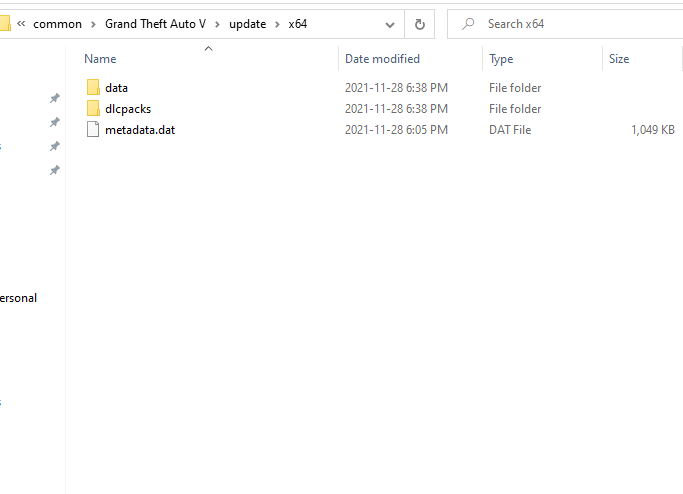Image resolution: width=683 pixels, height=494 pixels.
Task: Show hidden breadcrumb path via double chevron
Action: pos(21,24)
